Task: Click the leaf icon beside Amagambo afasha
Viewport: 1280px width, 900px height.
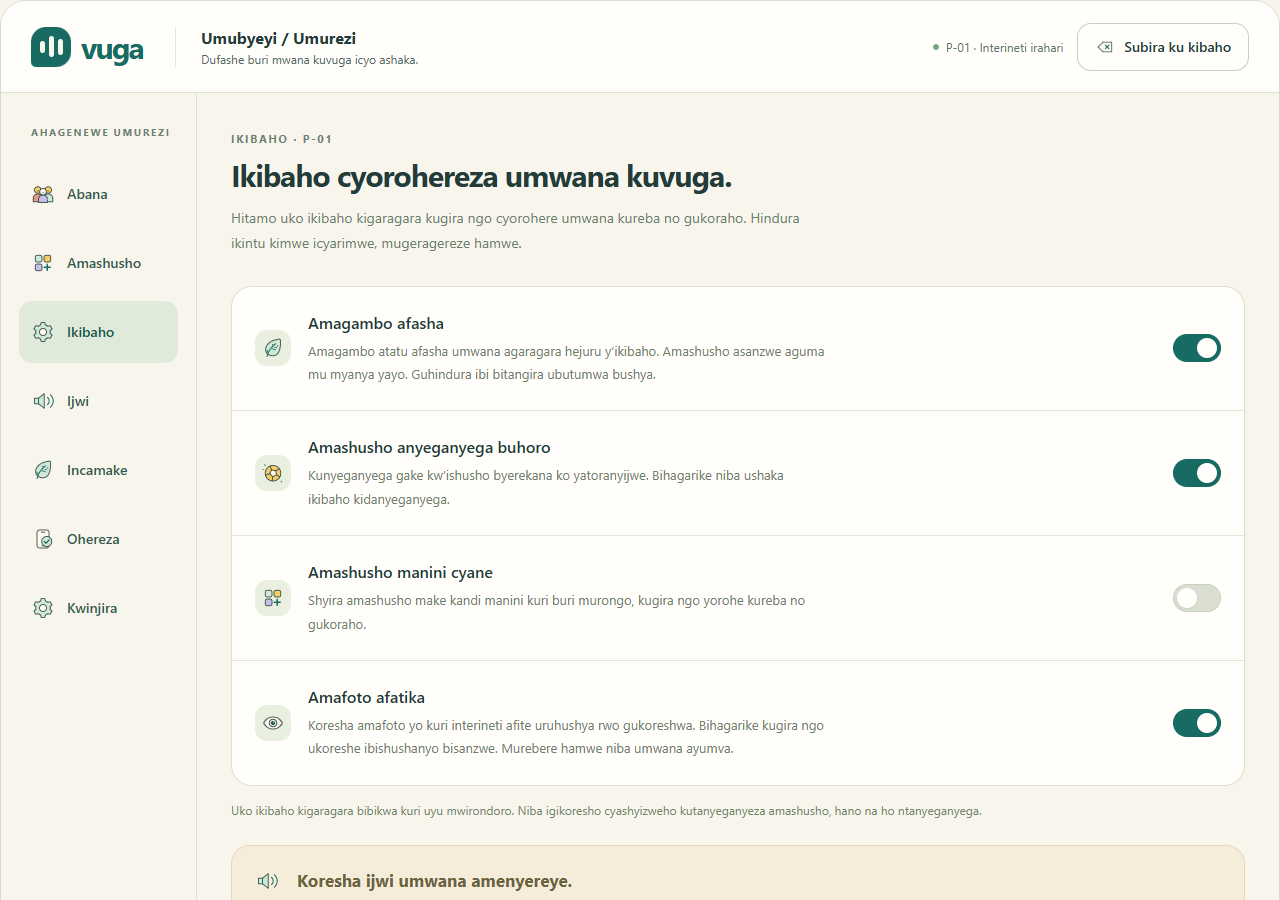Action: 273,348
